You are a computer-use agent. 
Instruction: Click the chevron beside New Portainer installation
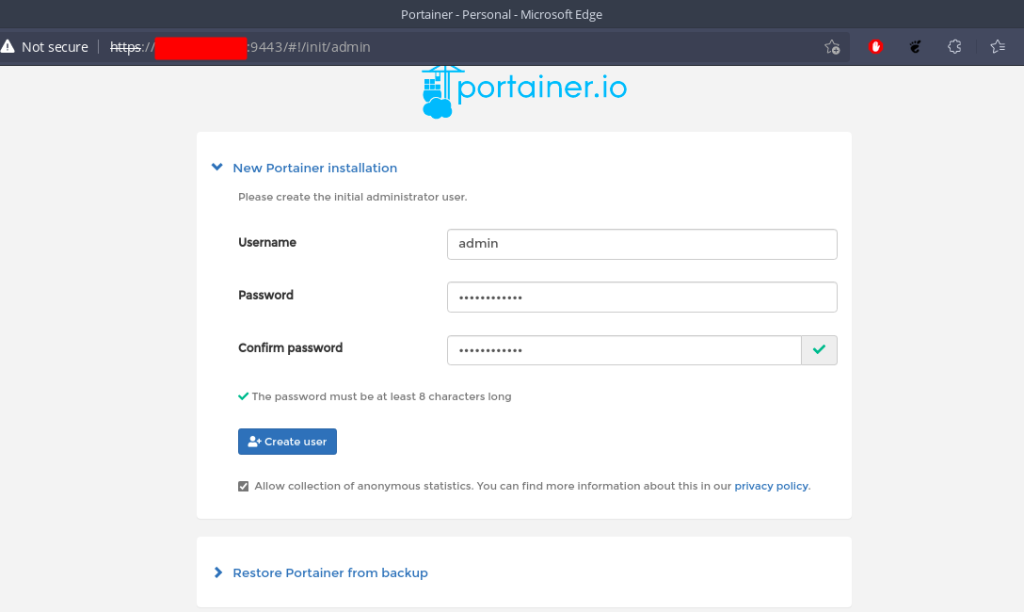click(x=217, y=167)
